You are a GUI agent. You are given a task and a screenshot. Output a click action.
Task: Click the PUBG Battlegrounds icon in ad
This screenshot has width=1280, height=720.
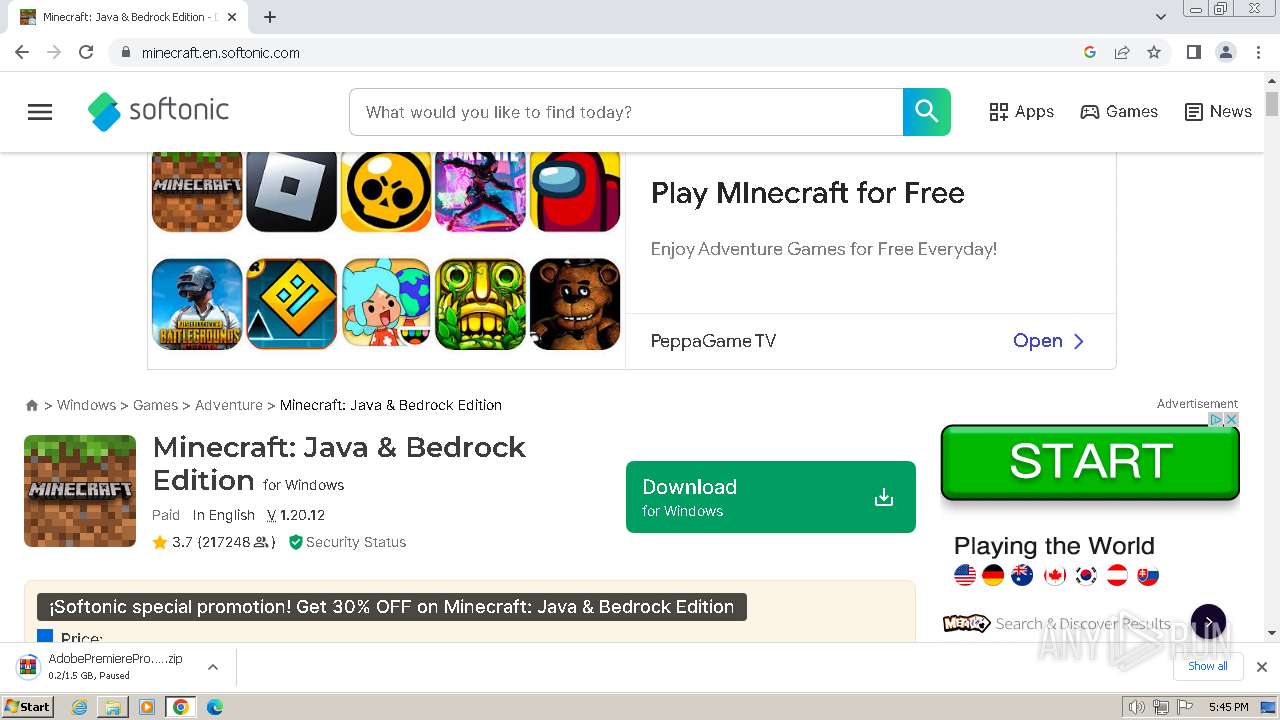point(197,304)
